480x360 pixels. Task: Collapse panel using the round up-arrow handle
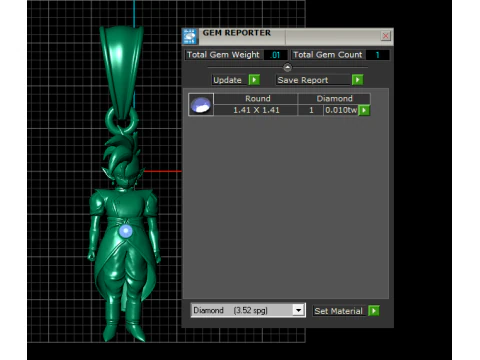[287, 68]
